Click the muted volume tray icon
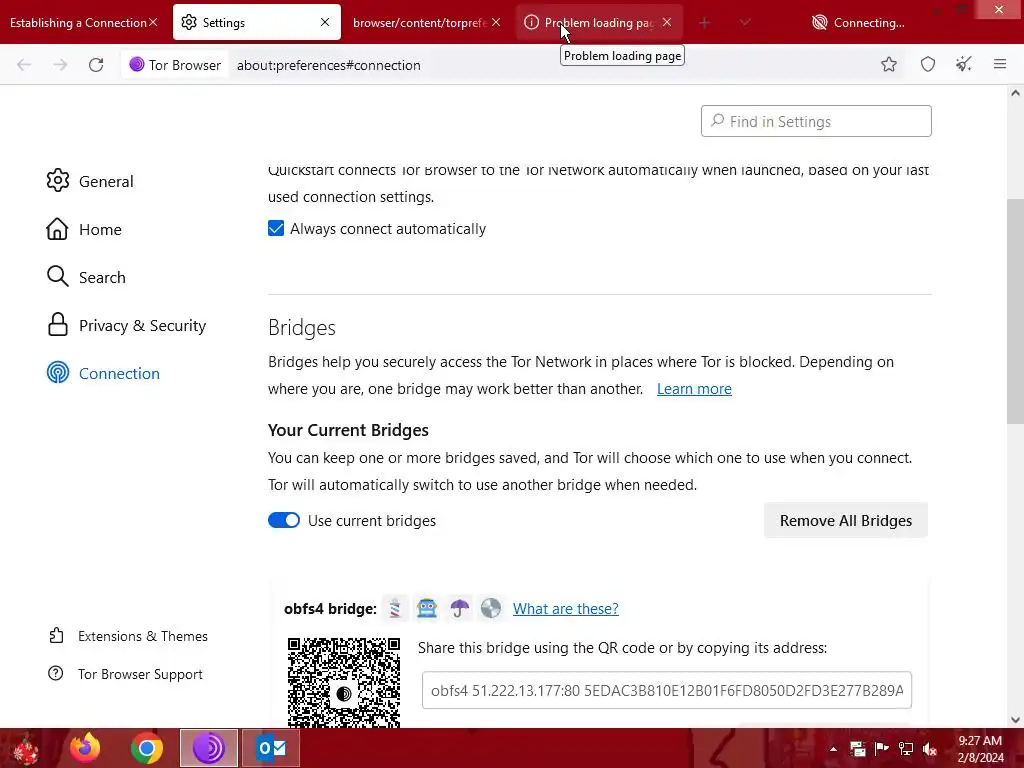Image resolution: width=1024 pixels, height=768 pixels. point(929,749)
